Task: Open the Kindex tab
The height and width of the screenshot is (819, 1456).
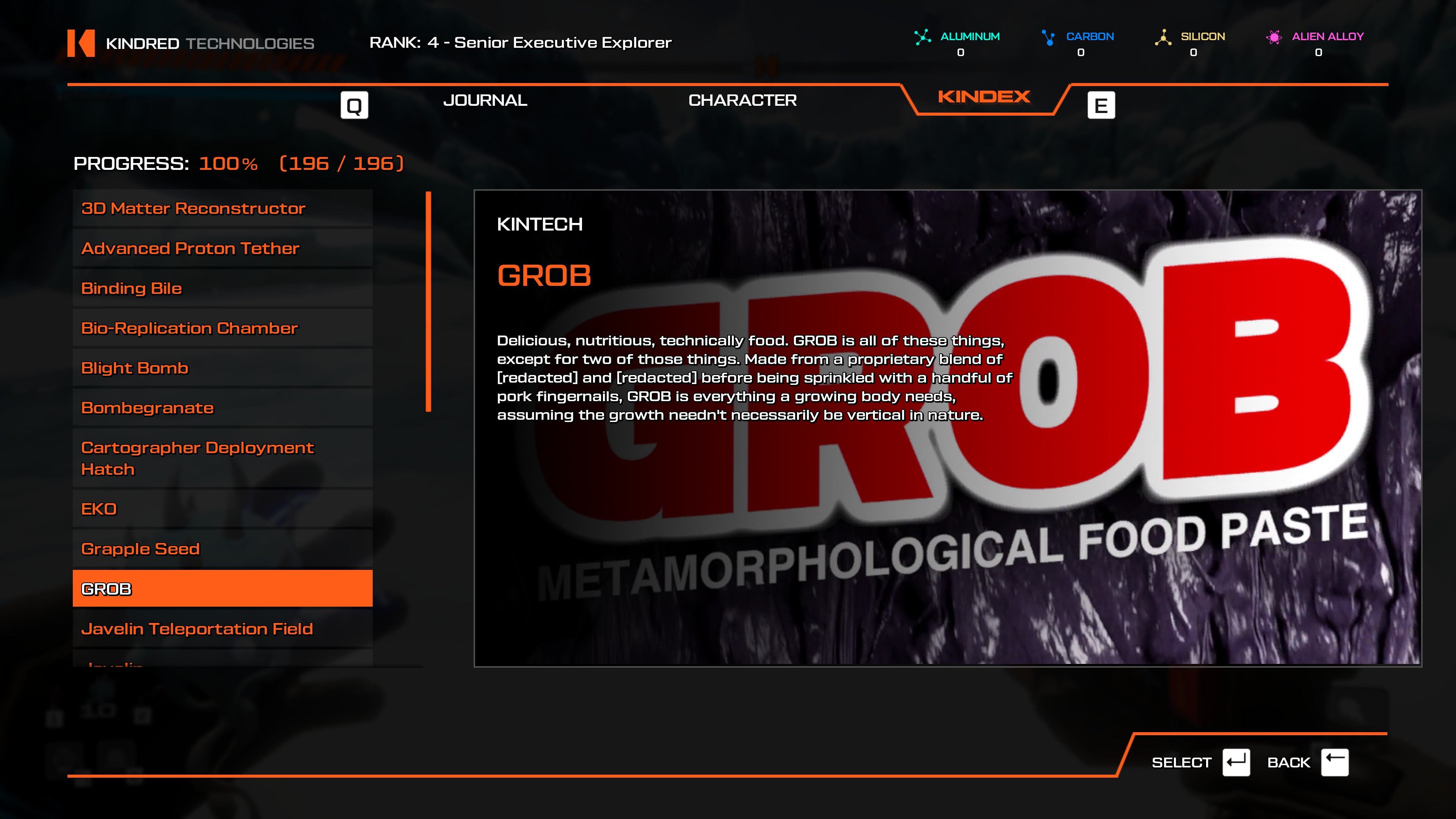Action: [984, 97]
